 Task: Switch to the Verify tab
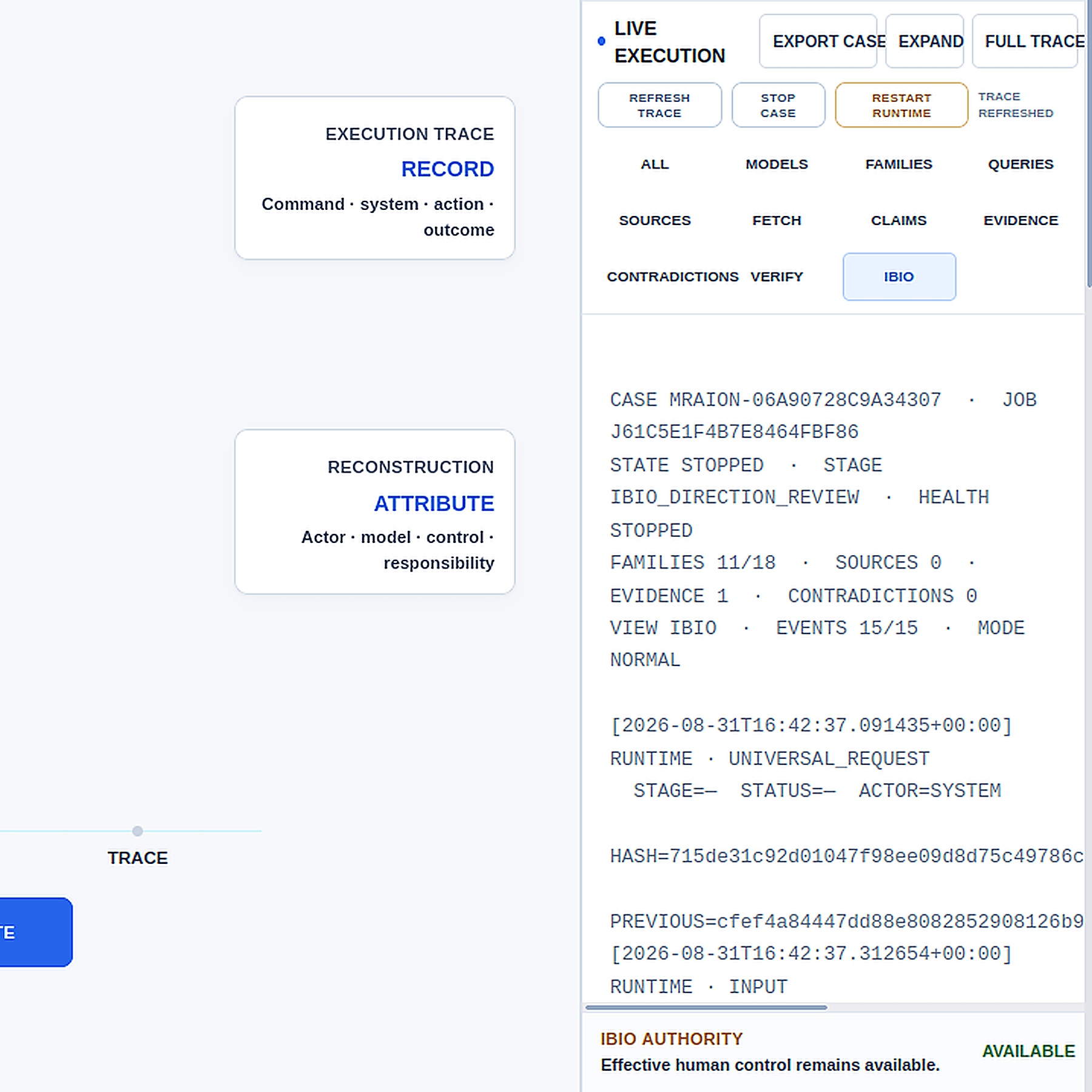pos(777,277)
